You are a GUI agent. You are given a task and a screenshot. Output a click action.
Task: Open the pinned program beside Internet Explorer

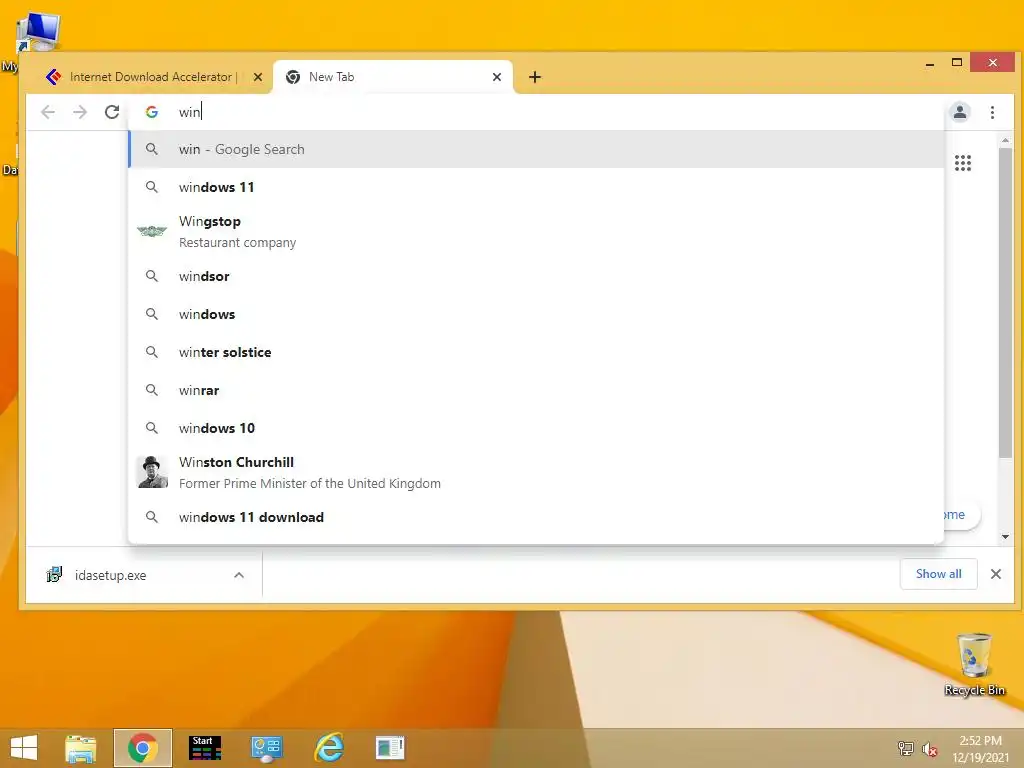391,748
